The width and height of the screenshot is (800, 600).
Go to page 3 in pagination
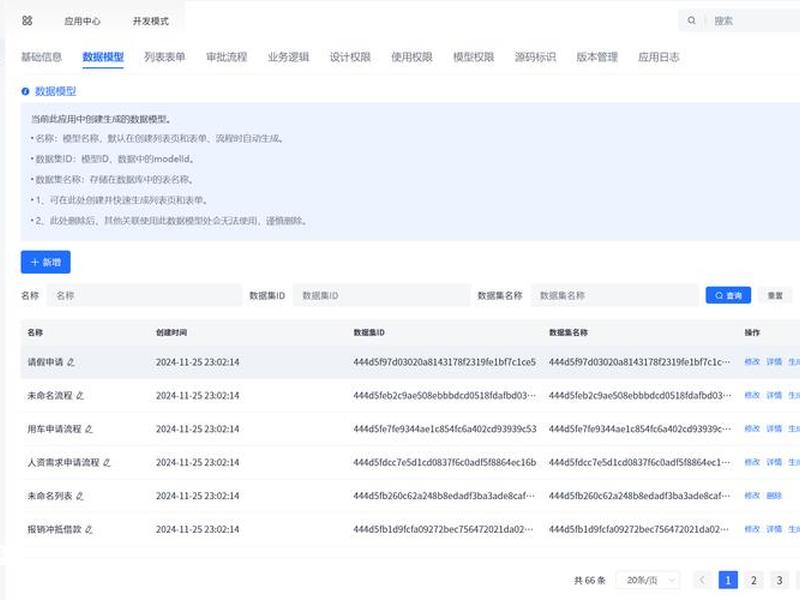779,580
